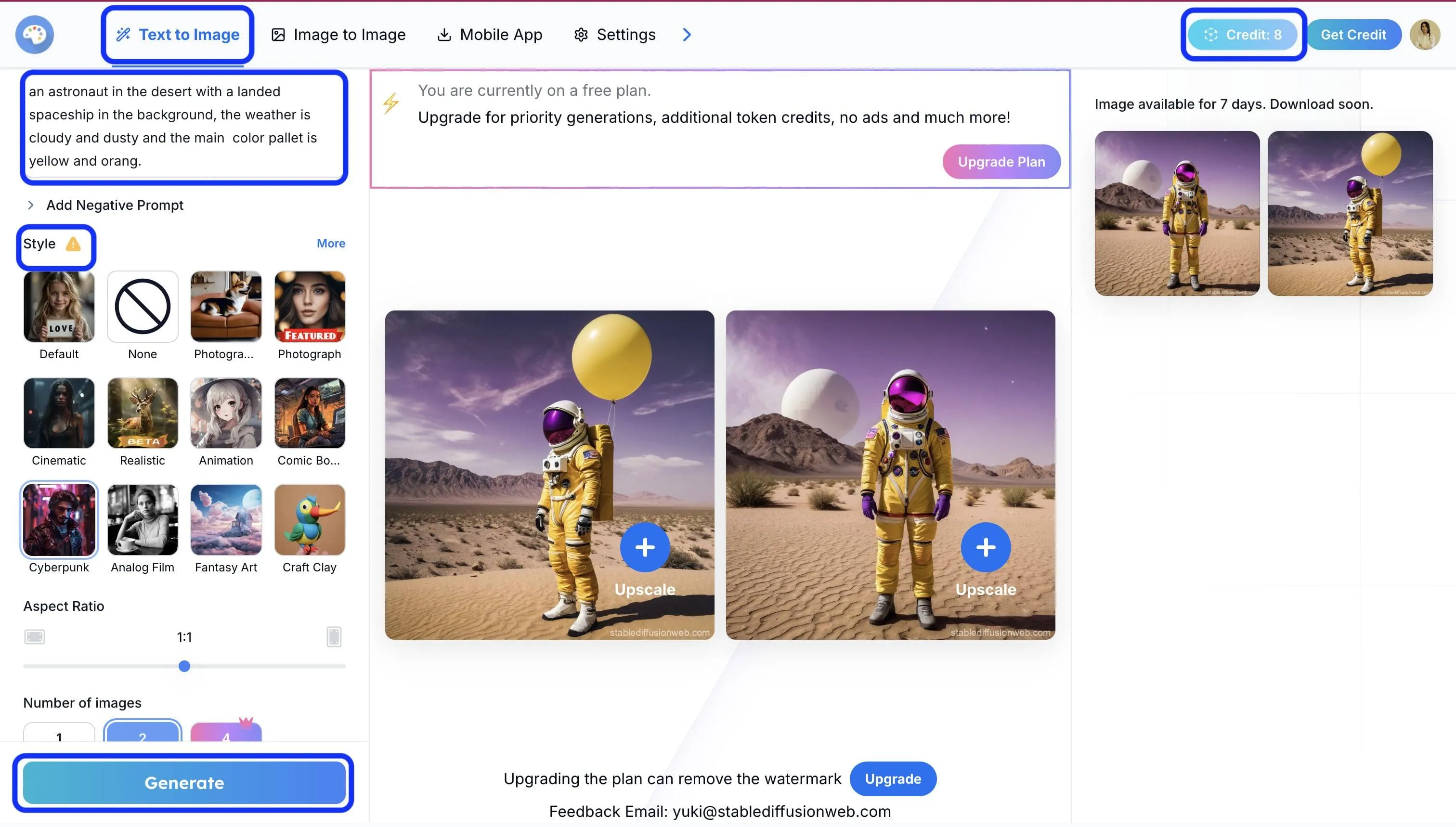1456x827 pixels.
Task: Switch to Image to Image tab
Action: 338,35
